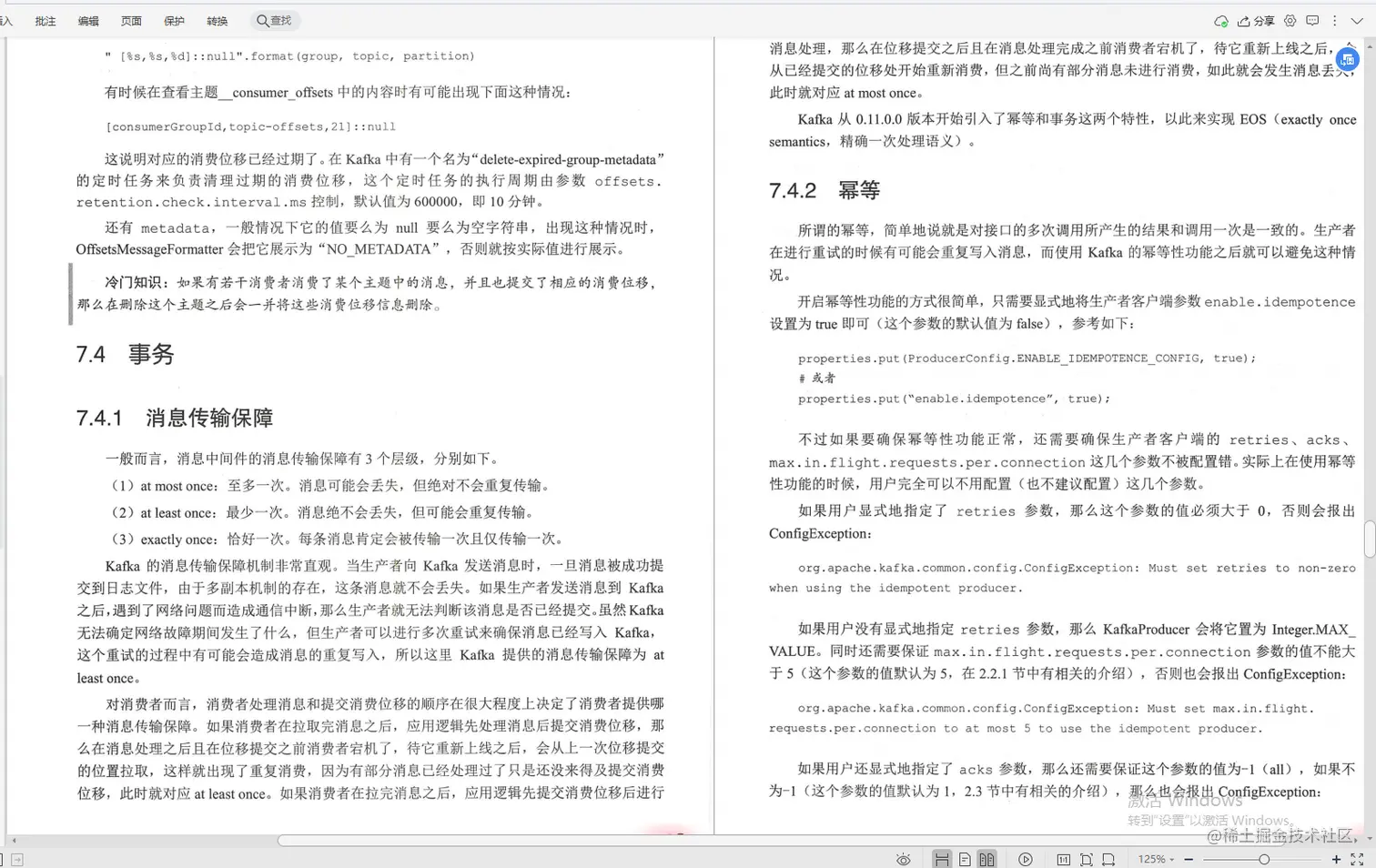Open the 编辑 menu
This screenshot has width=1376, height=868.
click(87, 20)
